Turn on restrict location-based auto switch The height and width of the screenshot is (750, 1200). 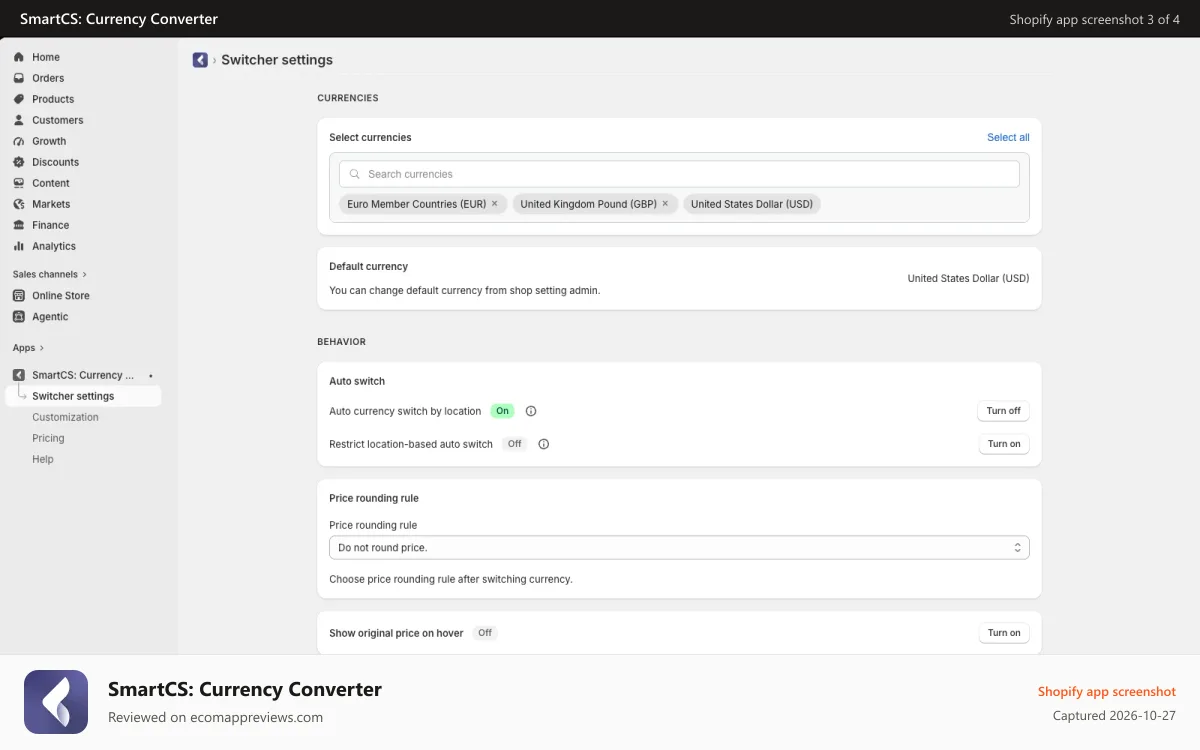click(x=1004, y=444)
